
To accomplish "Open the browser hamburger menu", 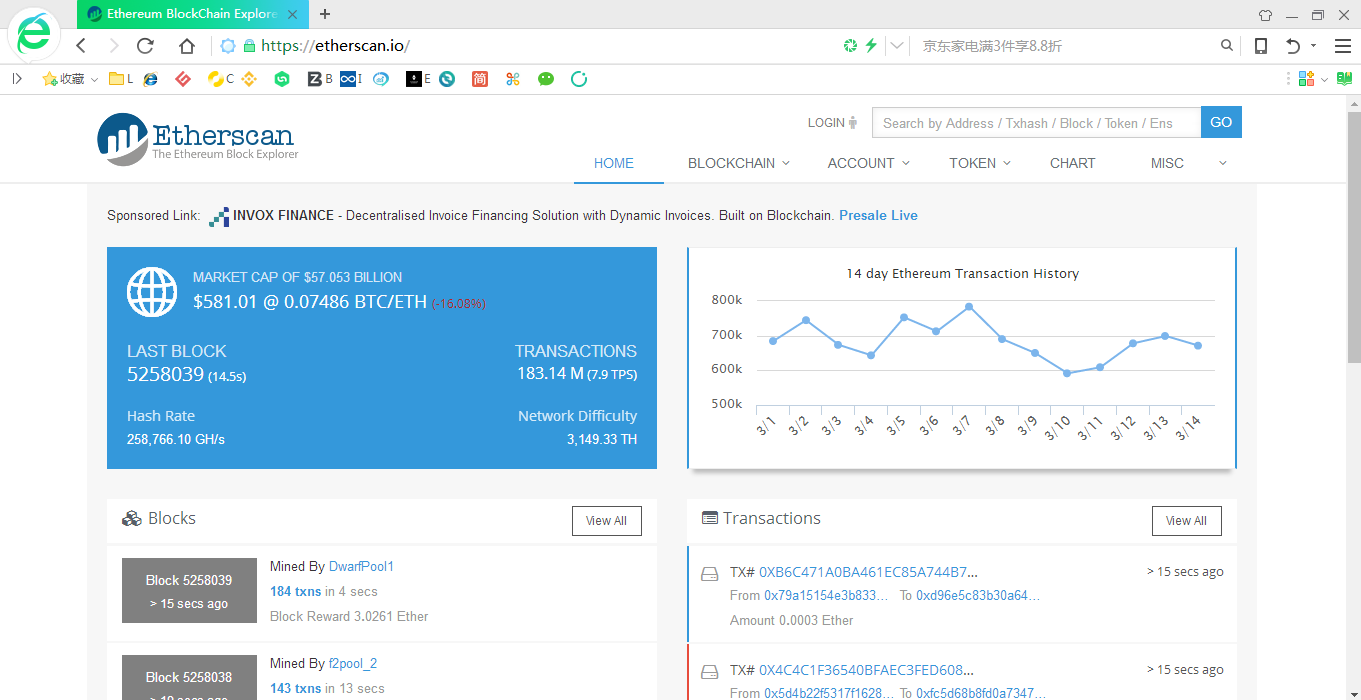I will click(x=1342, y=46).
